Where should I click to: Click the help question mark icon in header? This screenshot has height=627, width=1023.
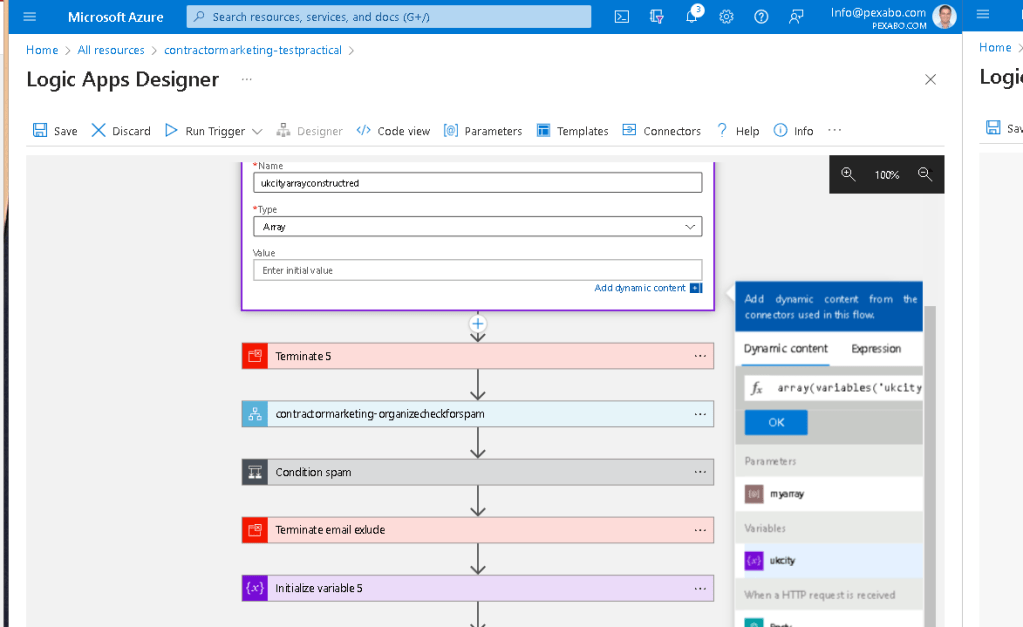pos(761,17)
